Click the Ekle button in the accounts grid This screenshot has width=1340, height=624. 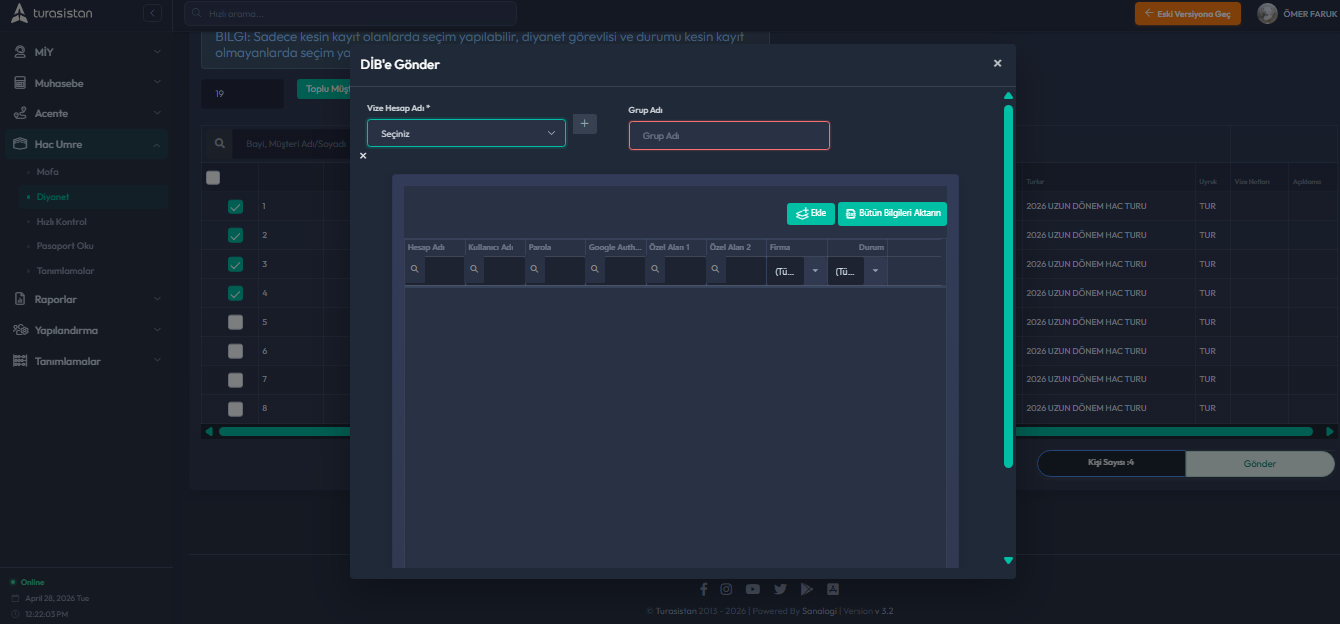pyautogui.click(x=810, y=213)
